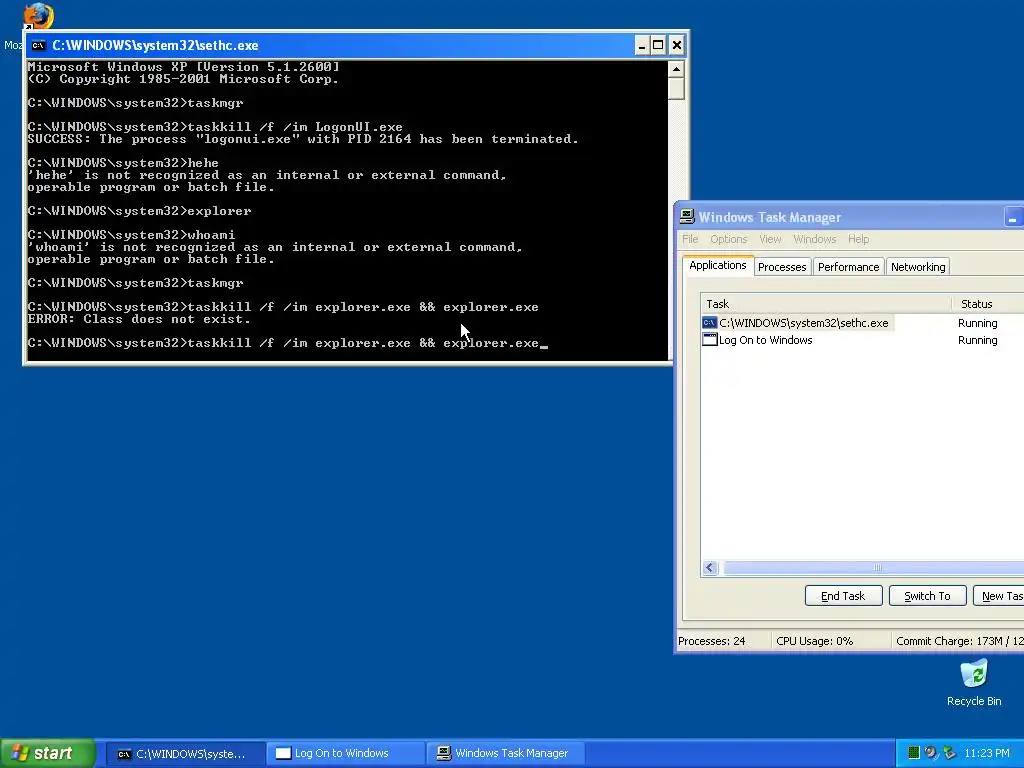Click Commit Charge value in status bar
Image resolution: width=1024 pixels, height=768 pixels.
click(959, 641)
